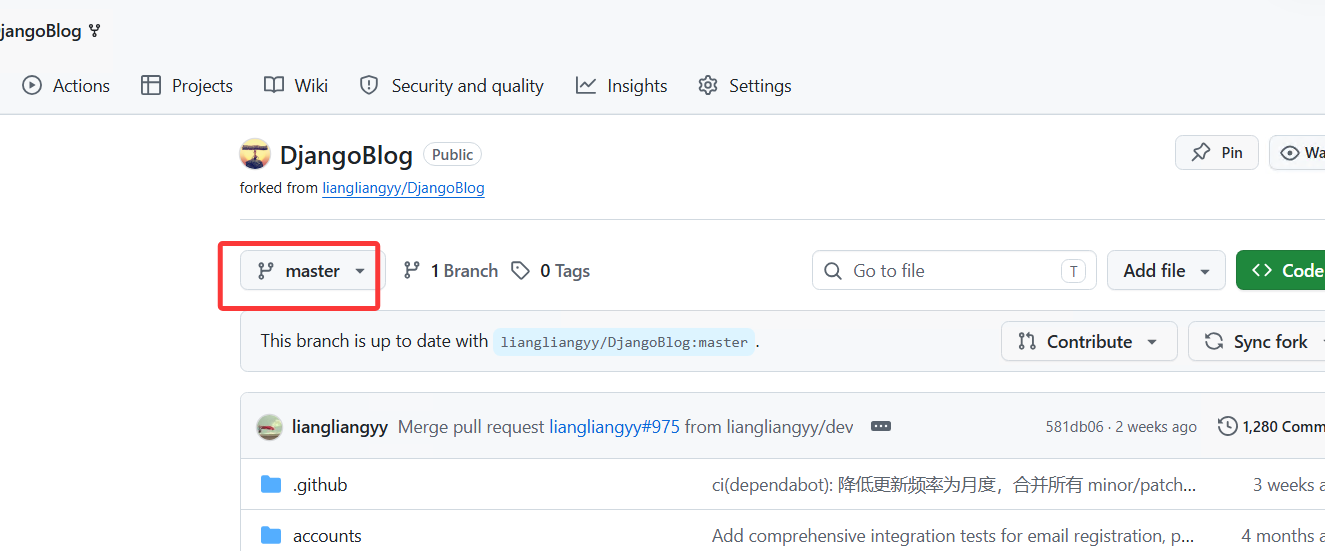
Task: Open the liangliangyy author link
Action: (x=340, y=427)
